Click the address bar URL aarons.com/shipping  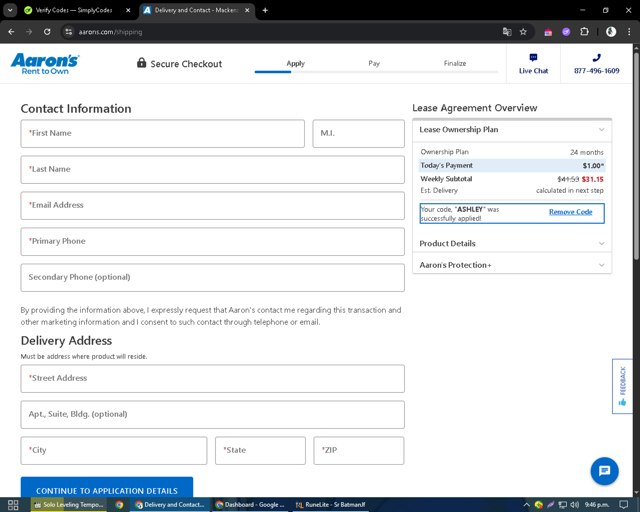click(x=110, y=32)
